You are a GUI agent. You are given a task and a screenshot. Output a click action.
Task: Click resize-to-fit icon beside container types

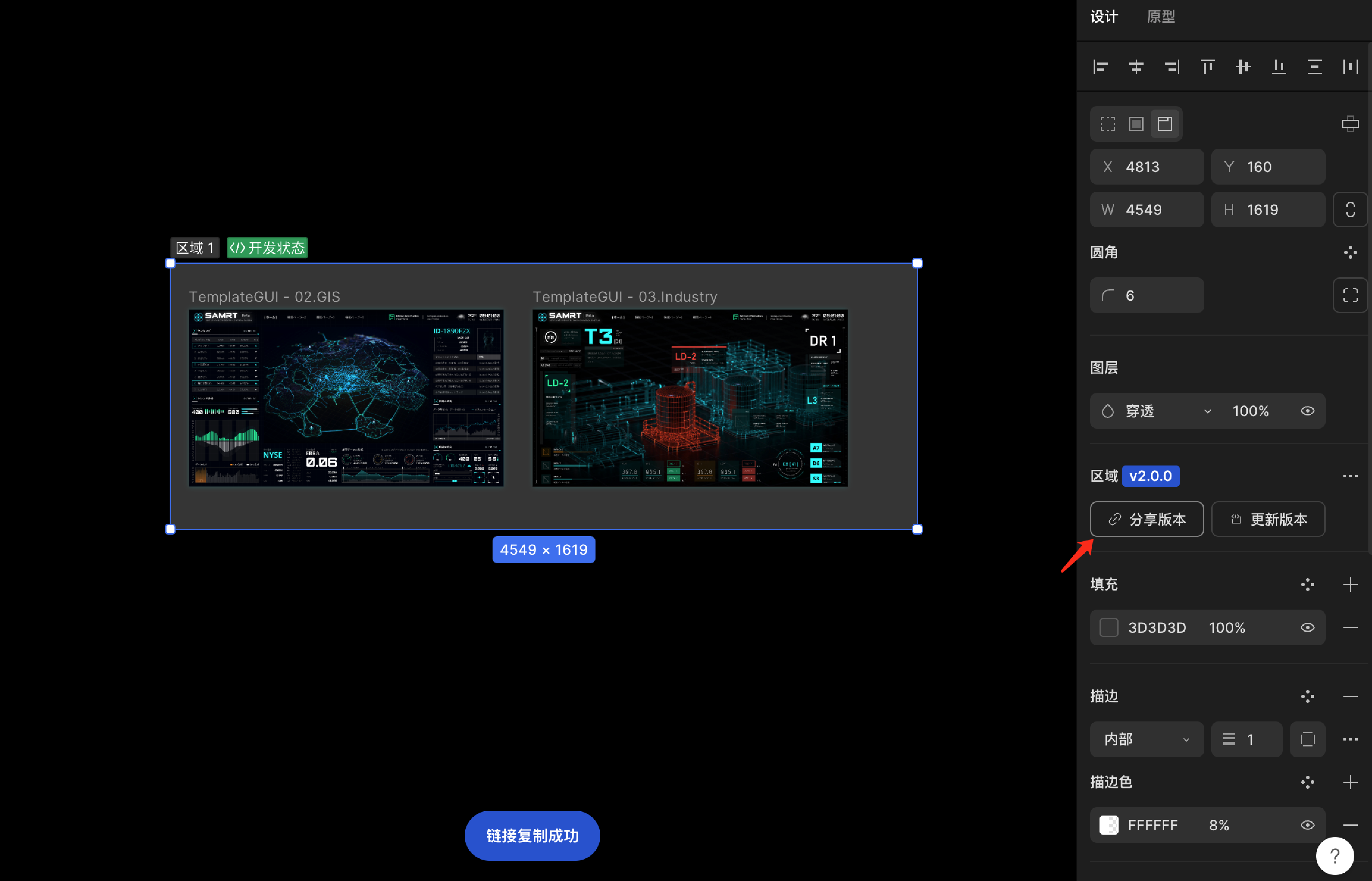point(1350,124)
